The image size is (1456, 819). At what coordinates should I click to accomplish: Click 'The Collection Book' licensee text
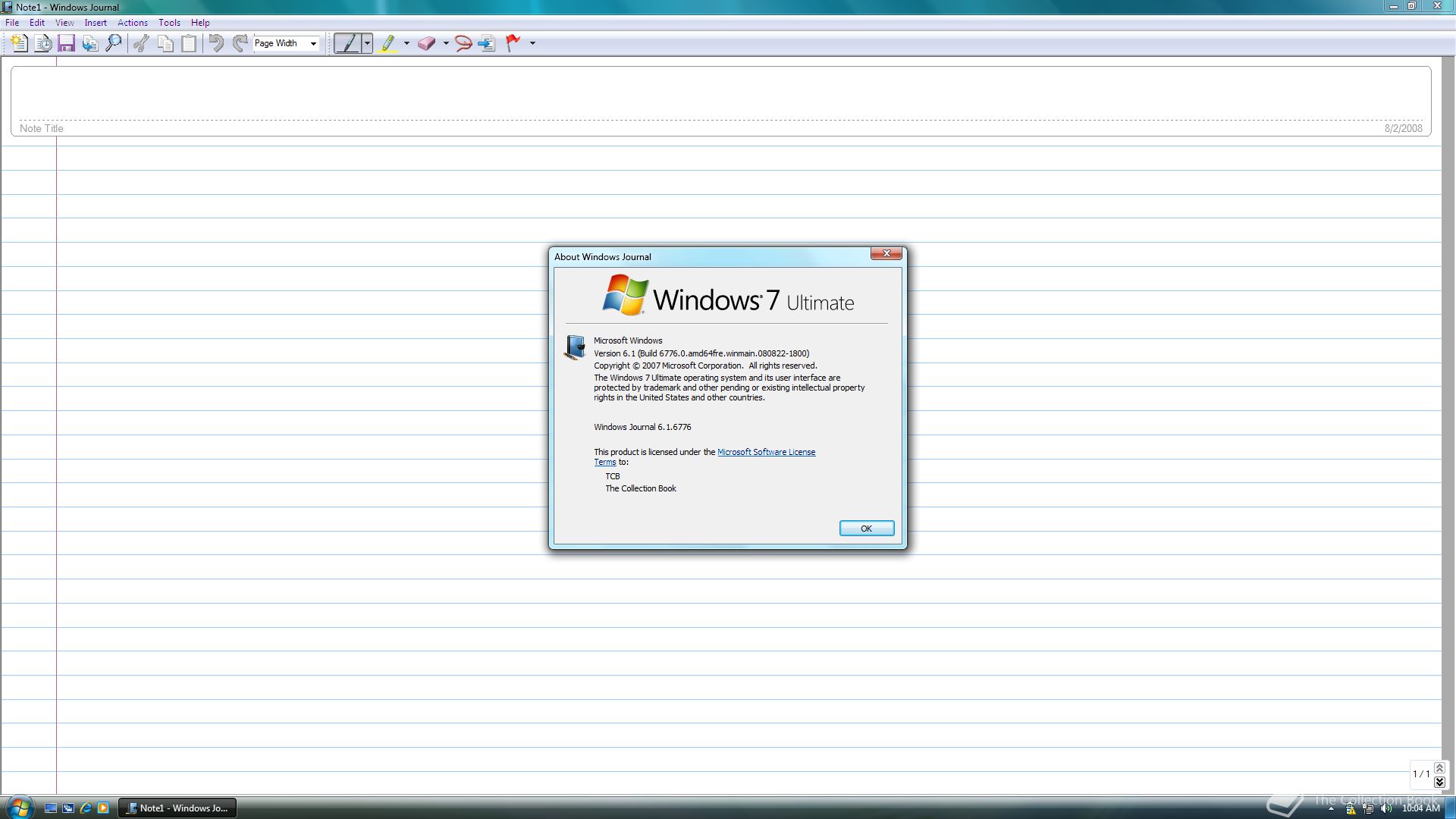[x=641, y=488]
